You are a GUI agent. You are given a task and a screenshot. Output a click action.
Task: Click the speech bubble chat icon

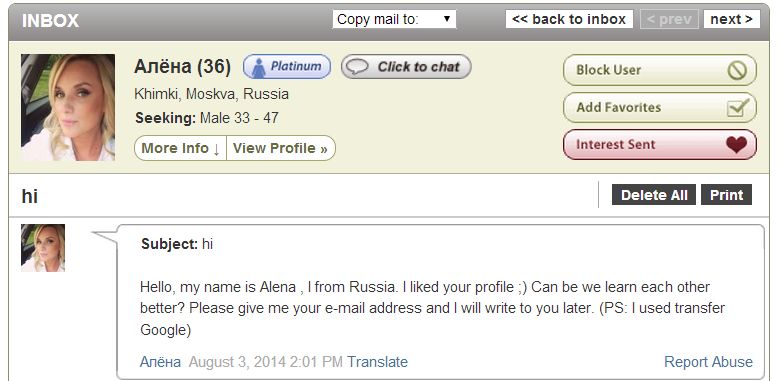coord(357,67)
